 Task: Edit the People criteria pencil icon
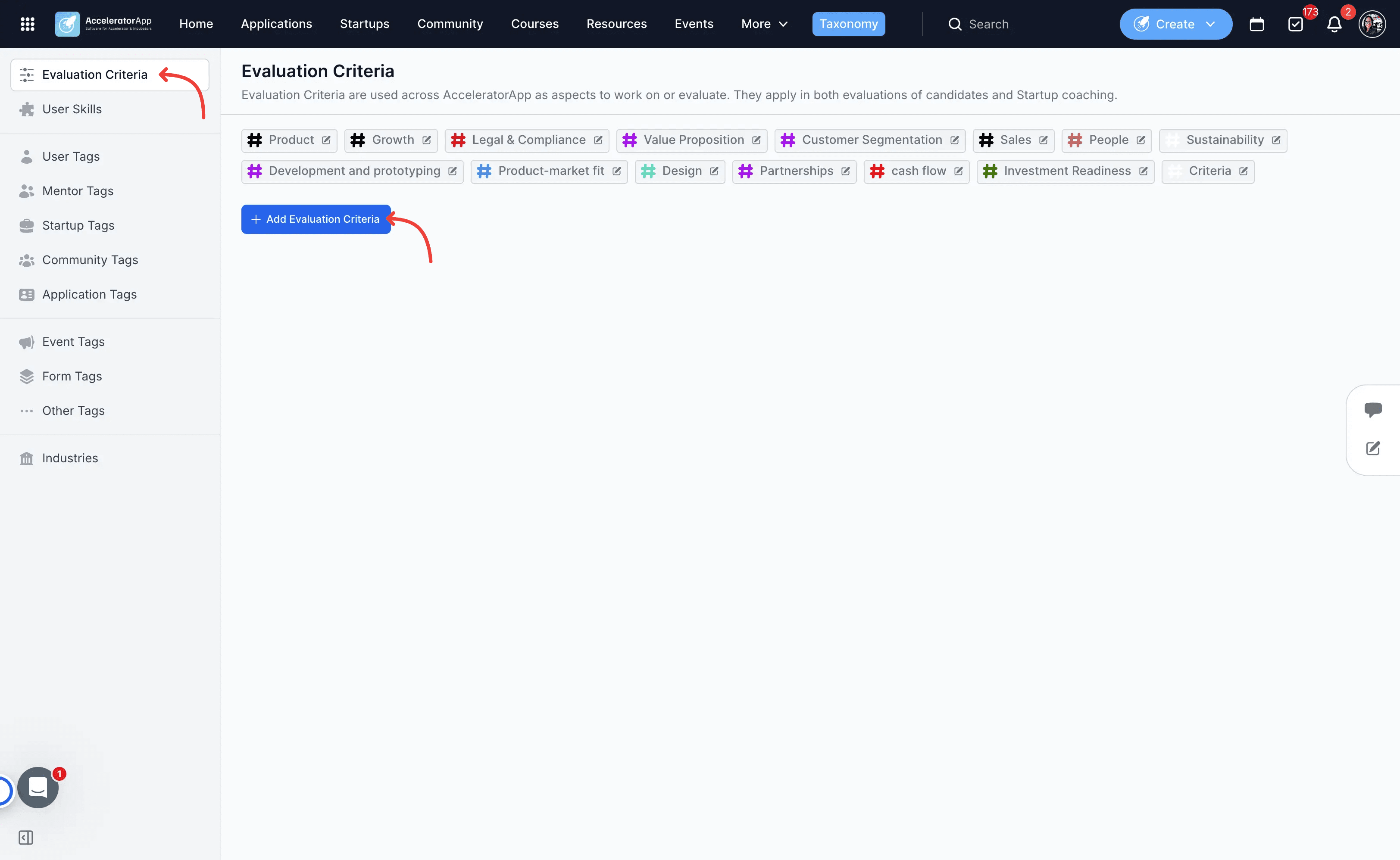click(x=1141, y=140)
